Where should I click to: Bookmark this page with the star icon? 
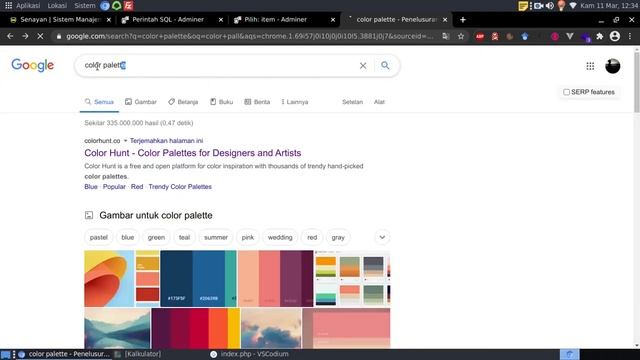pyautogui.click(x=461, y=36)
